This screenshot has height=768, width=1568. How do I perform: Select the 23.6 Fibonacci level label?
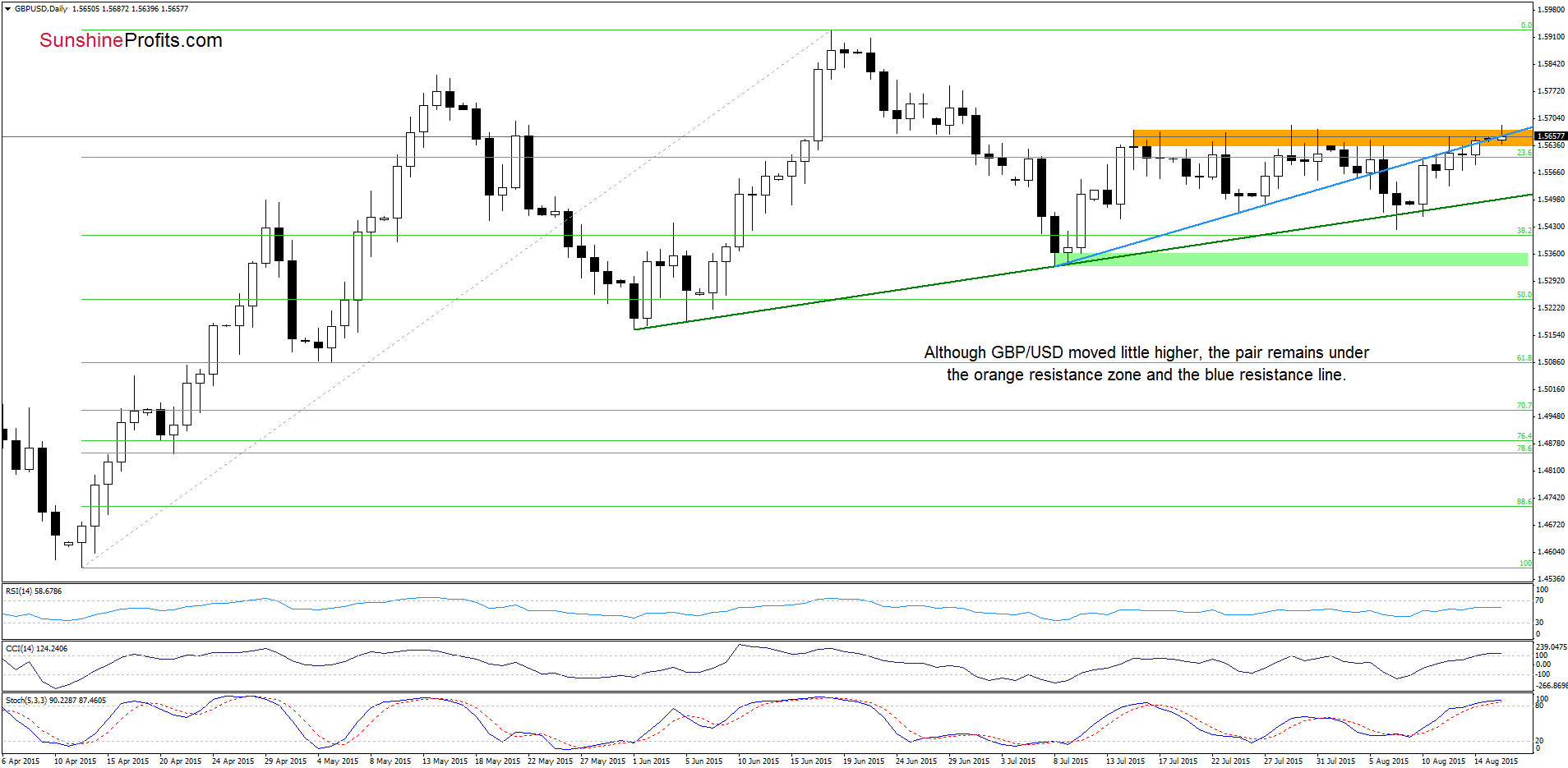[x=1524, y=153]
